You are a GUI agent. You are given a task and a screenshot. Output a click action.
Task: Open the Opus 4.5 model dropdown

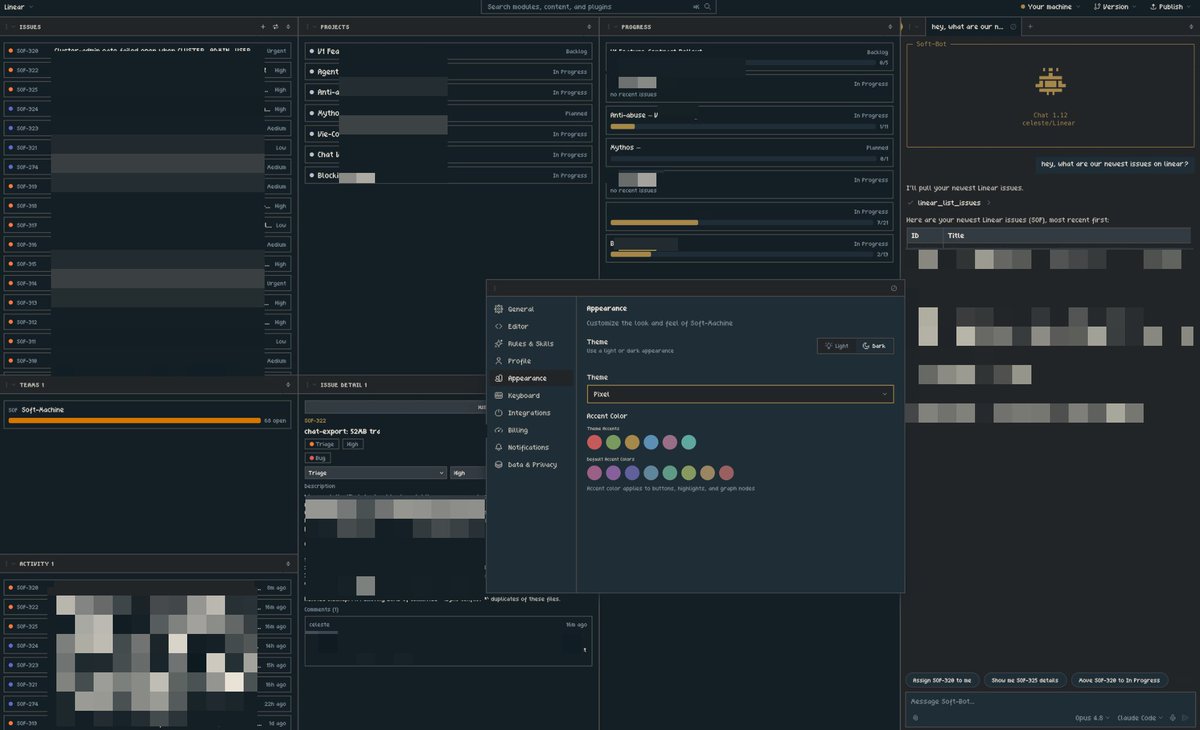click(1093, 718)
